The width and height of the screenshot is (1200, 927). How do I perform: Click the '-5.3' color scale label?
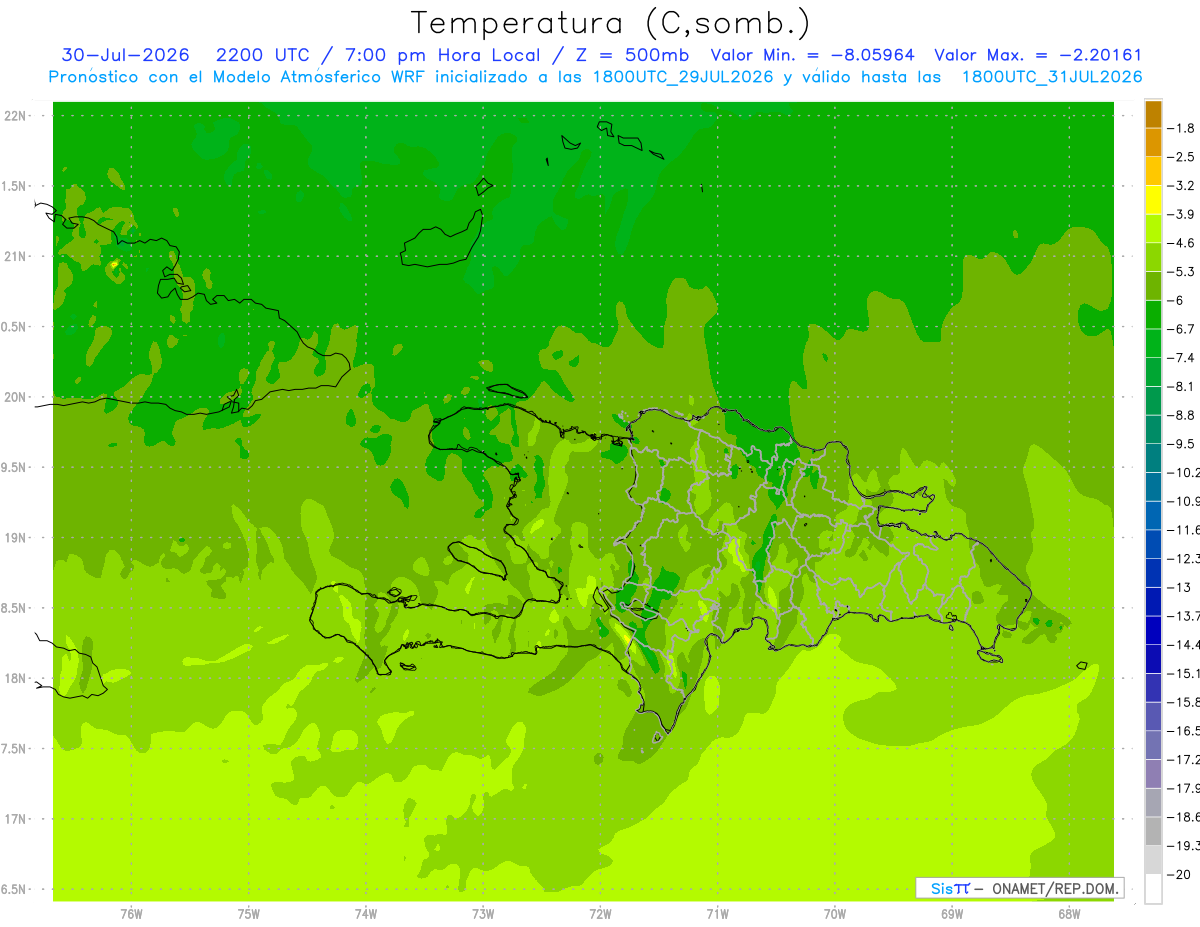tap(1181, 271)
